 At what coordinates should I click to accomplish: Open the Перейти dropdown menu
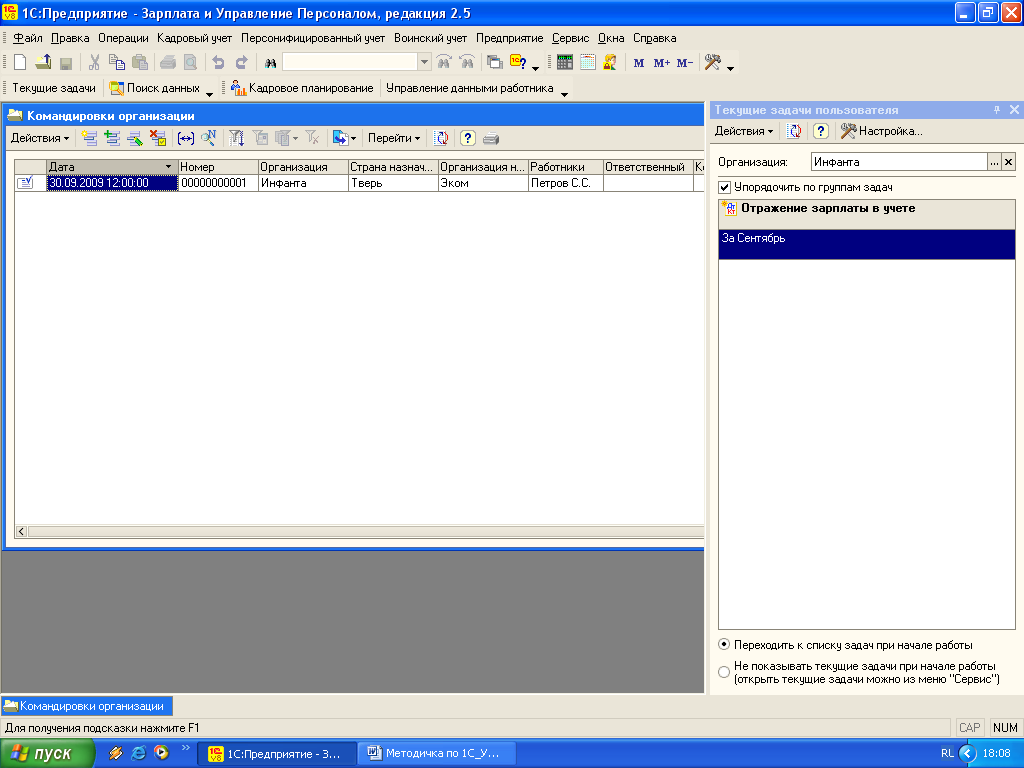pyautogui.click(x=394, y=138)
